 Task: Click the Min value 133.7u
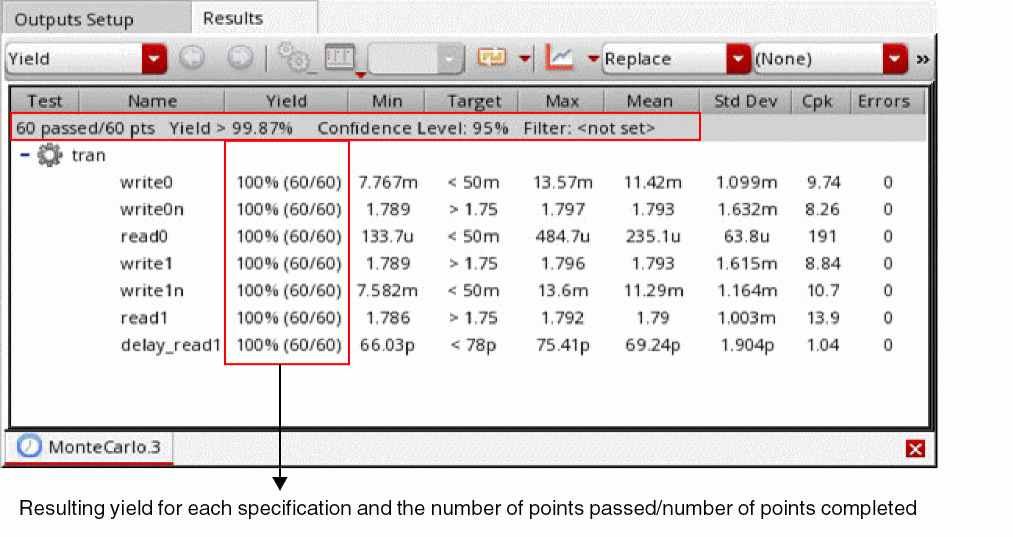click(387, 237)
